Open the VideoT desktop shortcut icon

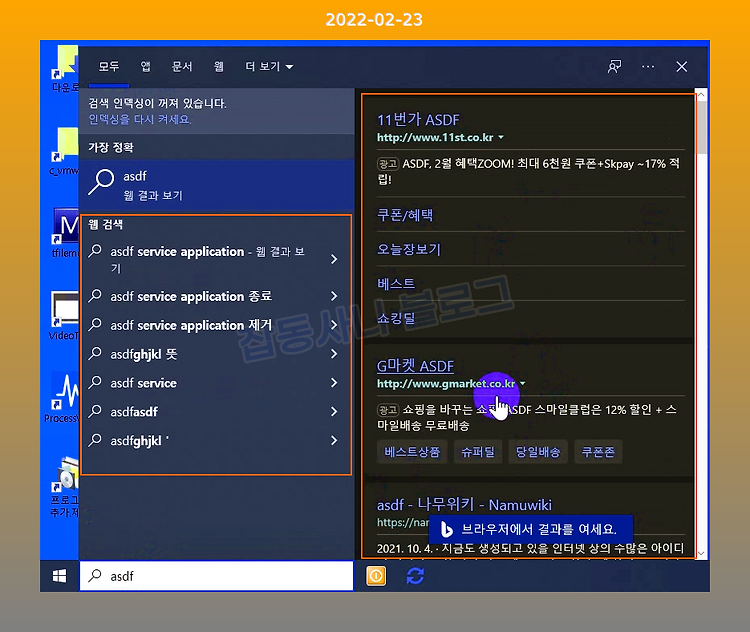coord(65,311)
